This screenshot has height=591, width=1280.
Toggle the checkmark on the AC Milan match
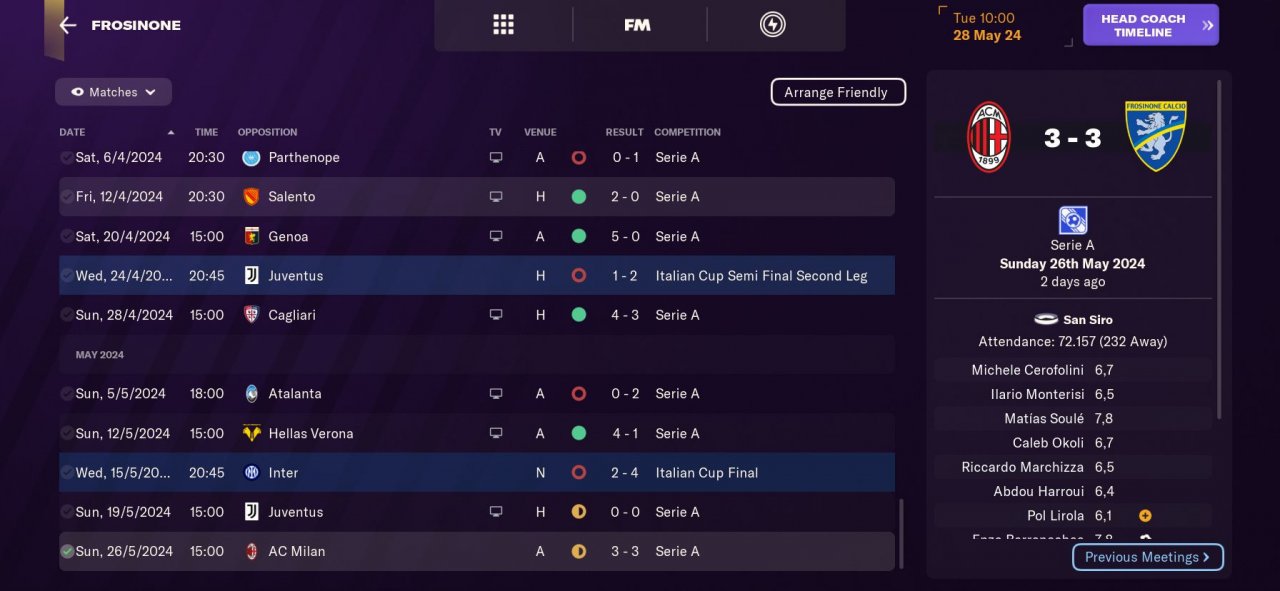tap(67, 551)
